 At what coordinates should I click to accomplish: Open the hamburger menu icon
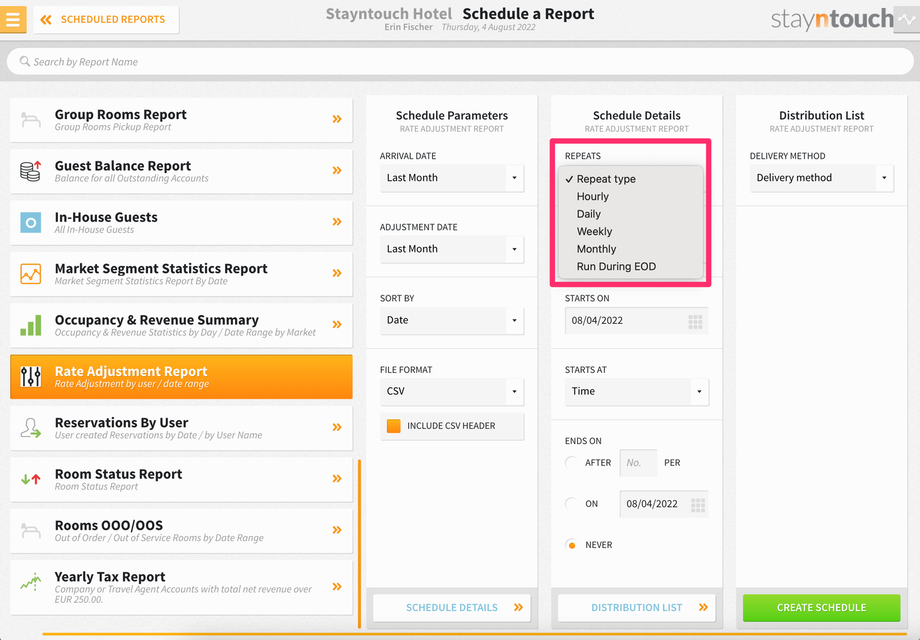(x=13, y=19)
